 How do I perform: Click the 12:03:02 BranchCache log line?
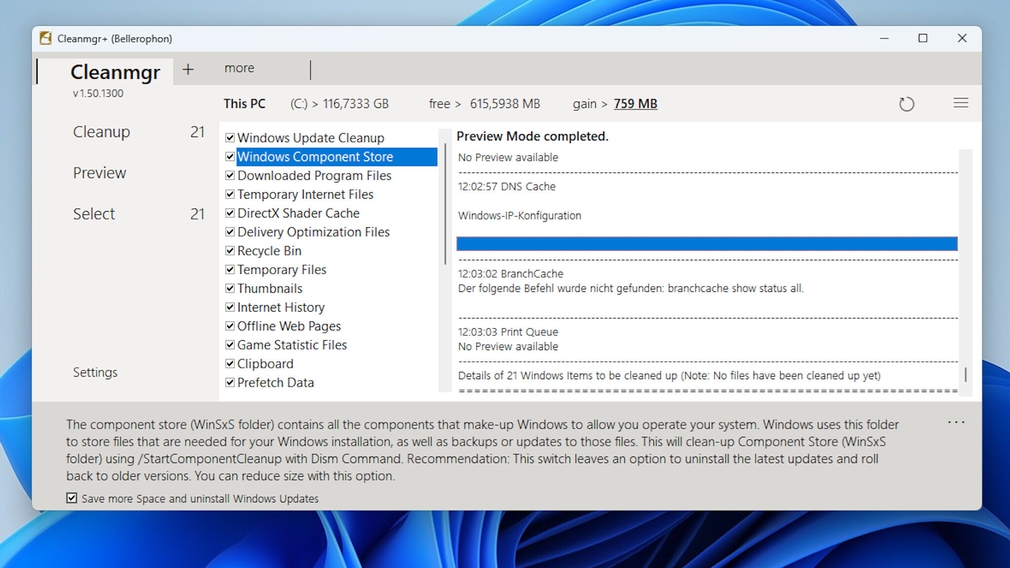point(510,273)
